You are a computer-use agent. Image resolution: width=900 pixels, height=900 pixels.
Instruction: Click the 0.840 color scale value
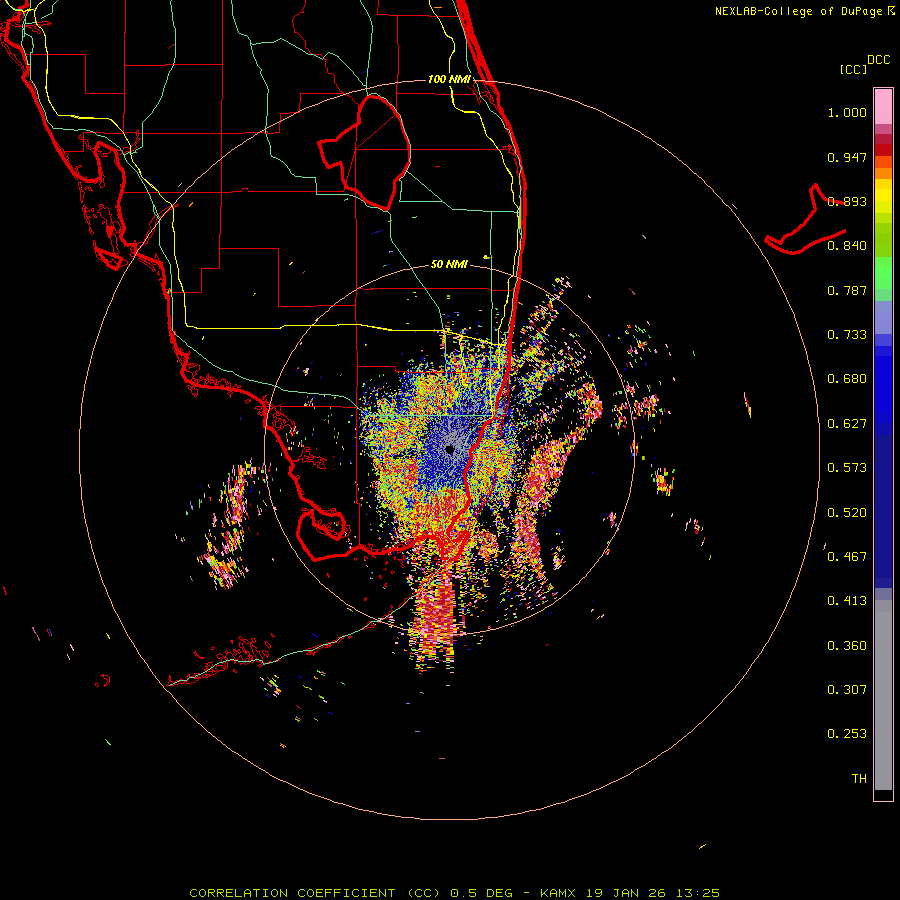coord(847,246)
